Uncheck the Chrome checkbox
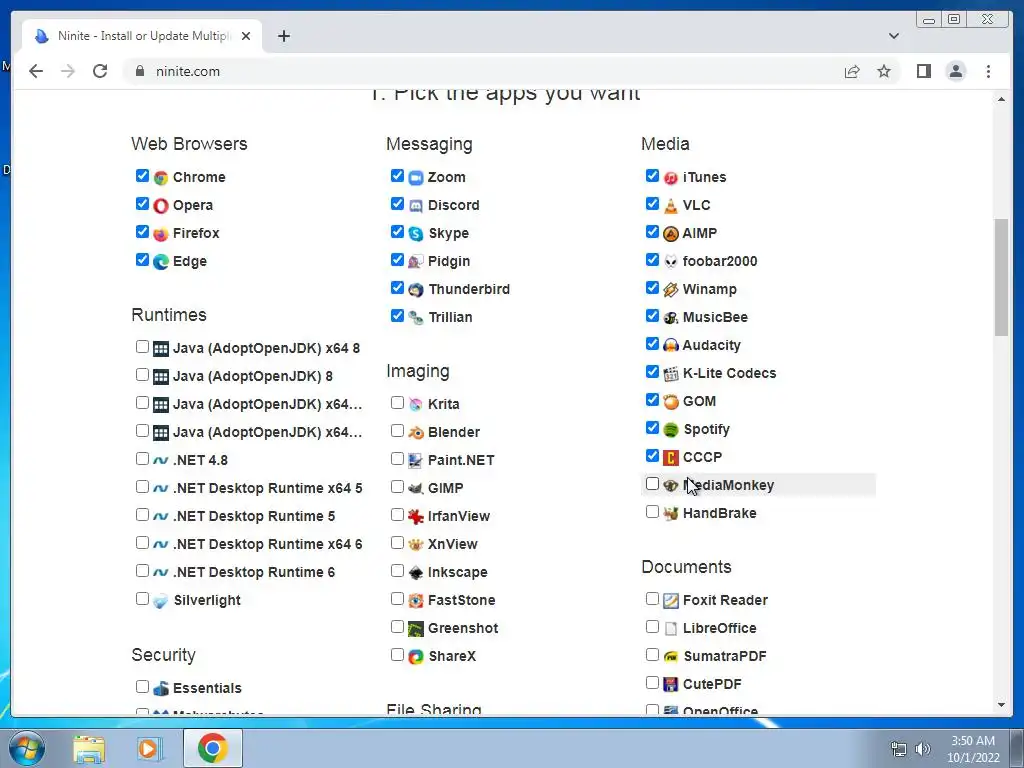The height and width of the screenshot is (768, 1024). (142, 176)
